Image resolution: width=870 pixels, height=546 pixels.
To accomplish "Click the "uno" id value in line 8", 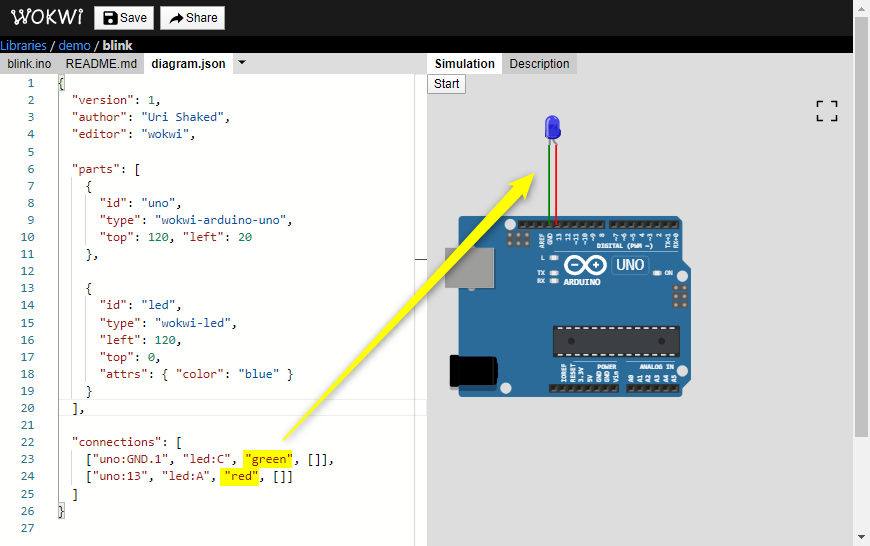I will pyautogui.click(x=158, y=203).
